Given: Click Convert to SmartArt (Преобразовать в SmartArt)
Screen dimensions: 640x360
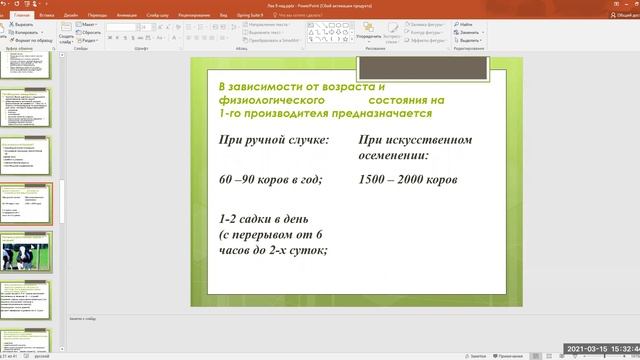Looking at the screenshot, I should [x=271, y=40].
